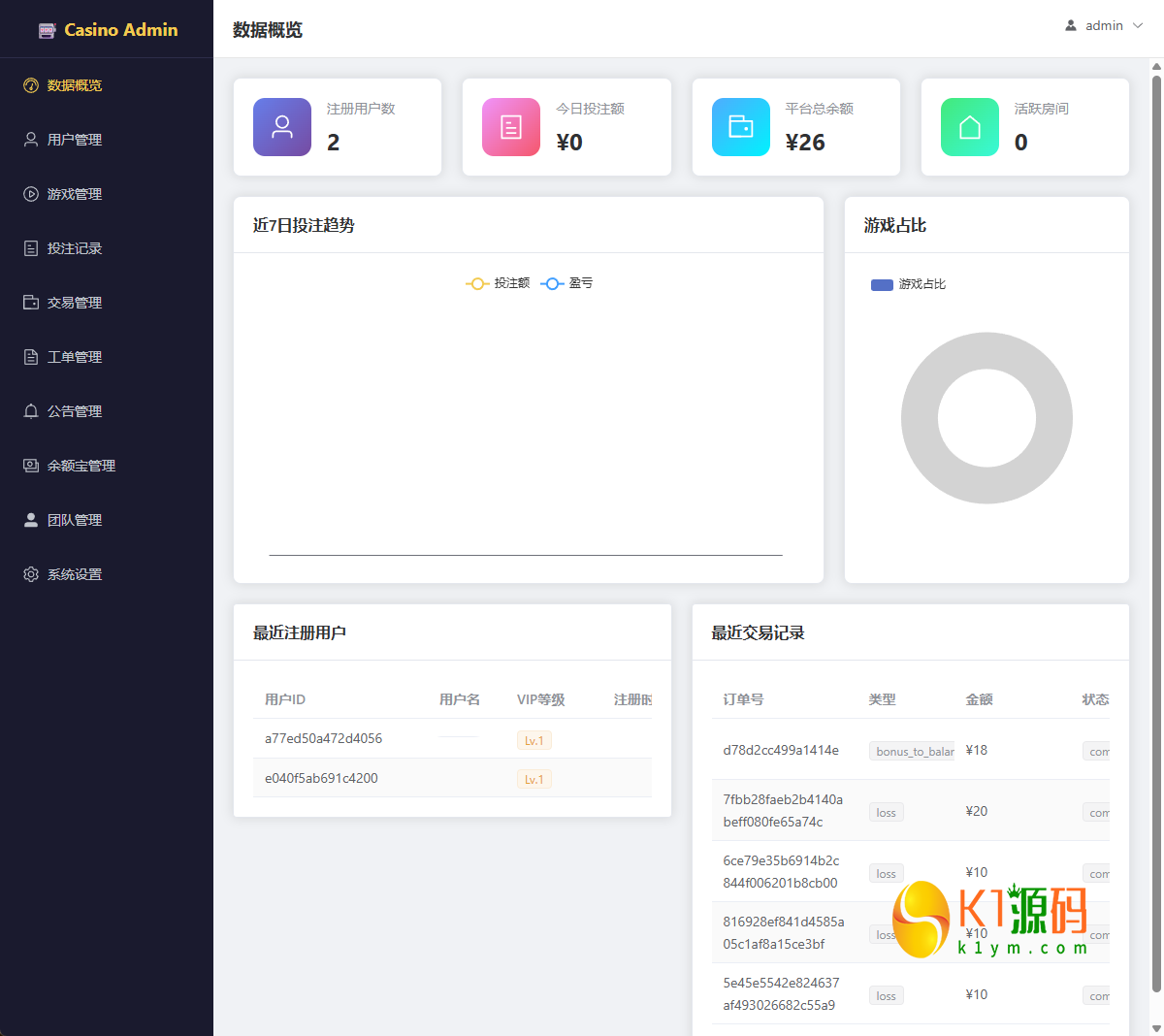Click the blue 平台总余额 wallet card icon
The width and height of the screenshot is (1164, 1036).
tap(741, 127)
